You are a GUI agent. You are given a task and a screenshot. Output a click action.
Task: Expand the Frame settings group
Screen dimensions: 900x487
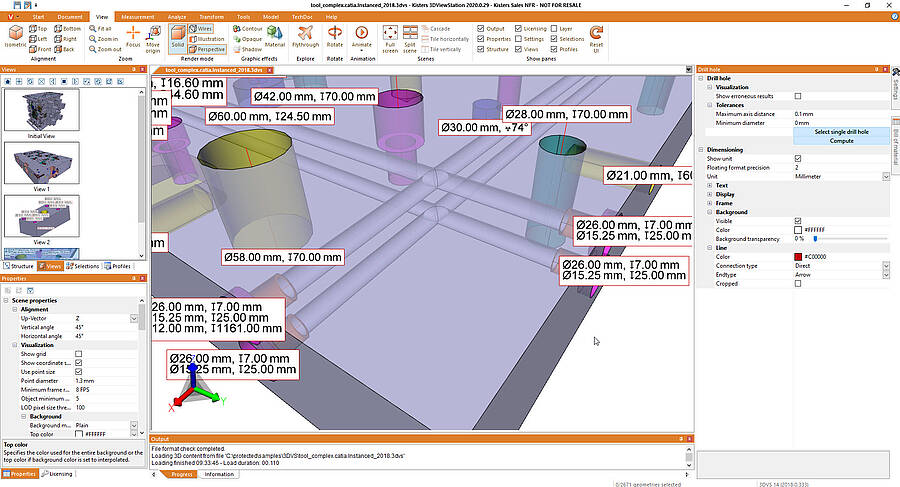click(x=709, y=203)
